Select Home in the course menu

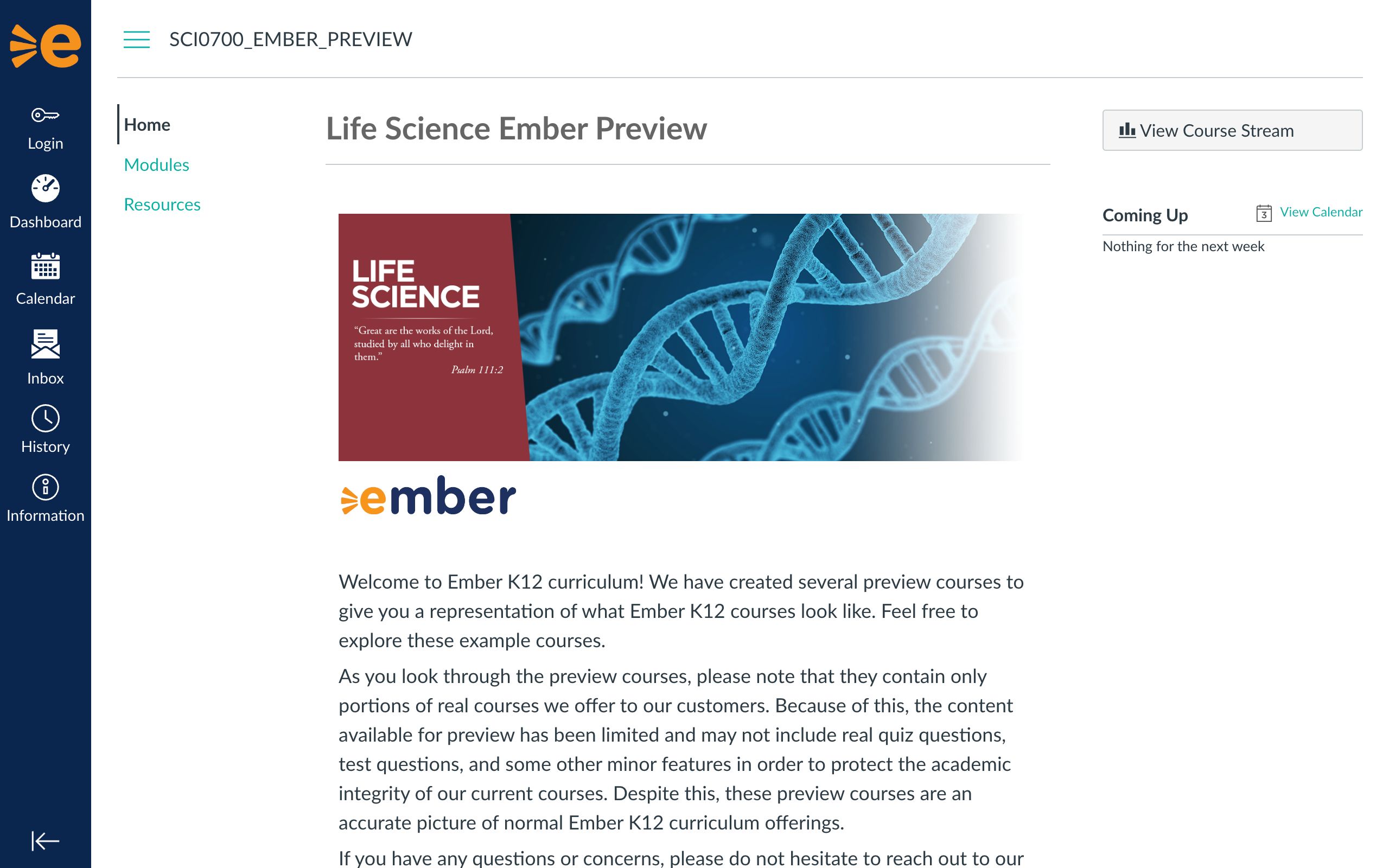coord(147,125)
